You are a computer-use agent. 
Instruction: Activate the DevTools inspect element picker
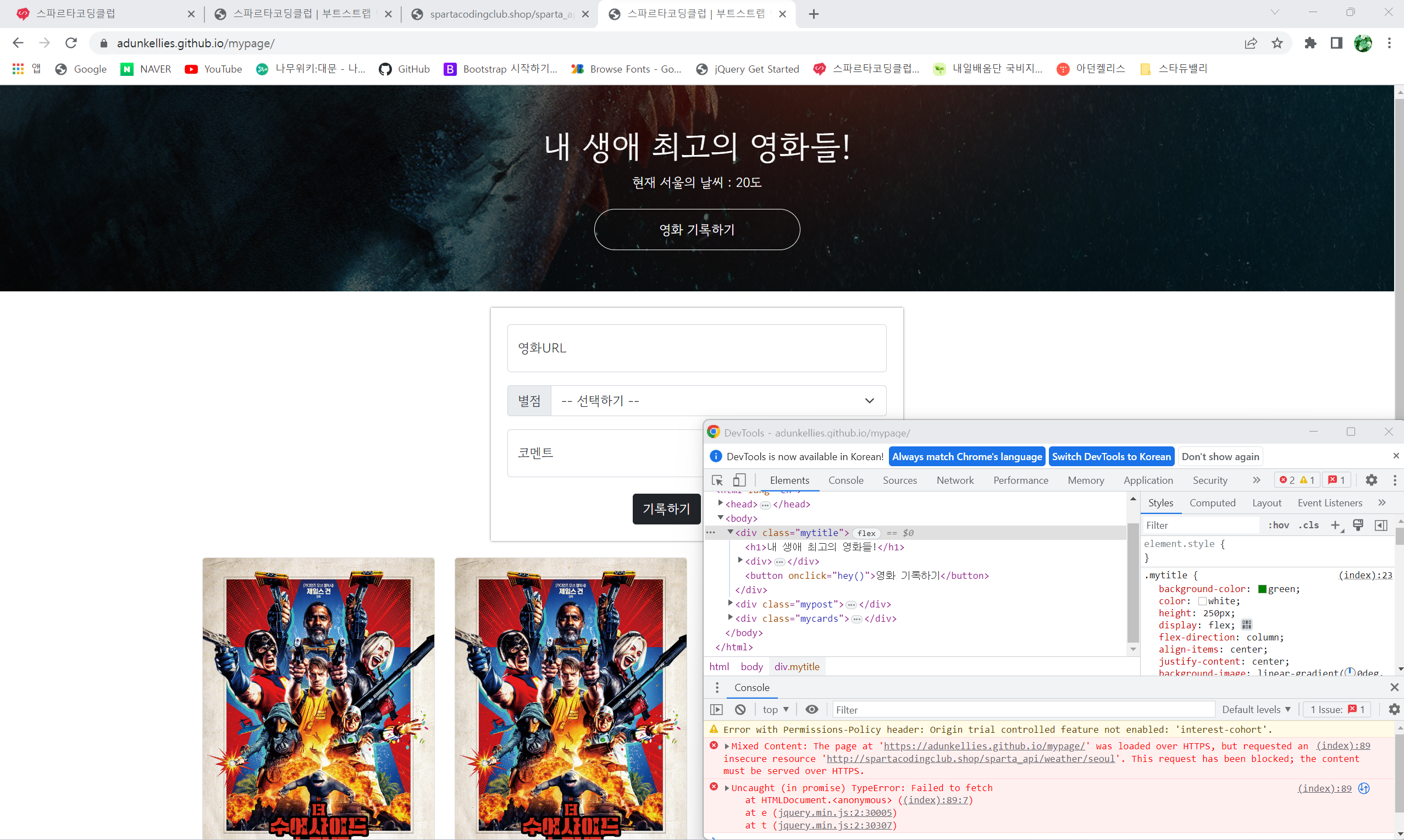pos(717,480)
